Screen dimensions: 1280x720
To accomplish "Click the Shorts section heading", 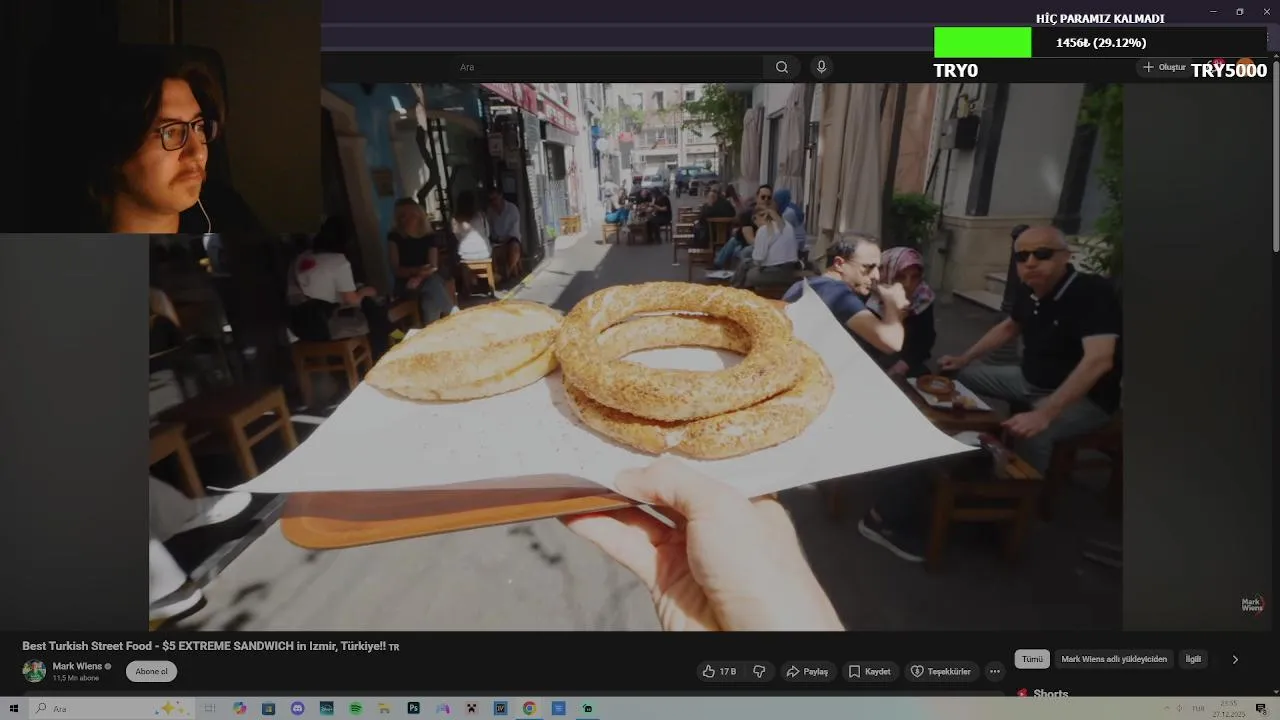I will point(1051,693).
